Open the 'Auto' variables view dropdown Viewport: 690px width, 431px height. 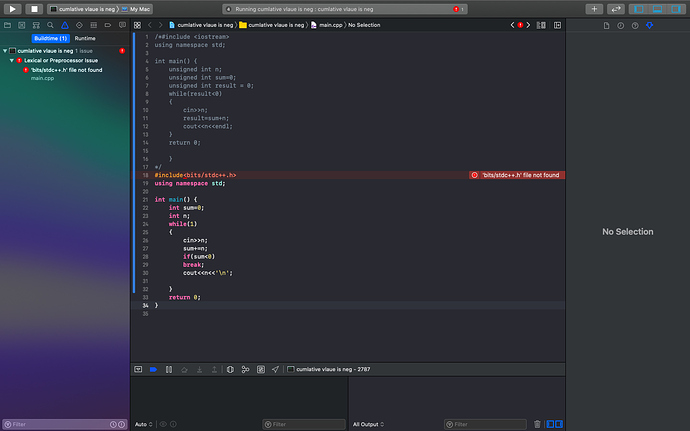point(143,424)
